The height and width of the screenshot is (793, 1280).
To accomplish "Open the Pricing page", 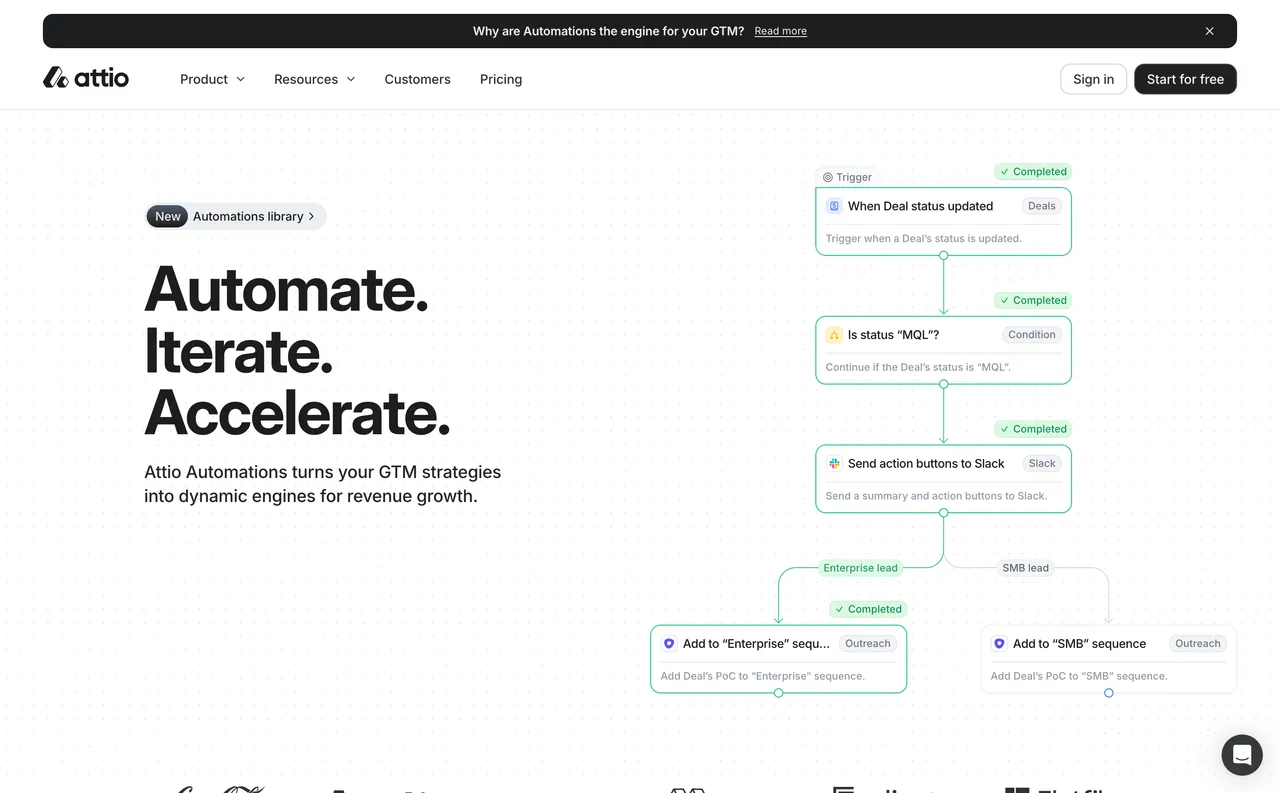I will click(501, 79).
